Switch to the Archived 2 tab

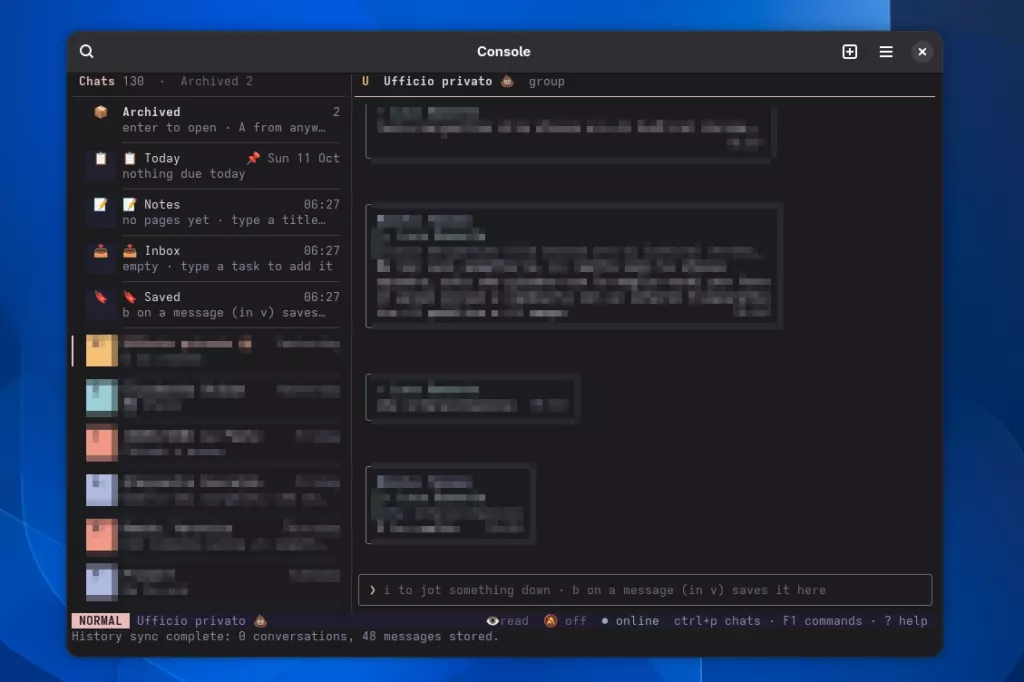pos(216,81)
